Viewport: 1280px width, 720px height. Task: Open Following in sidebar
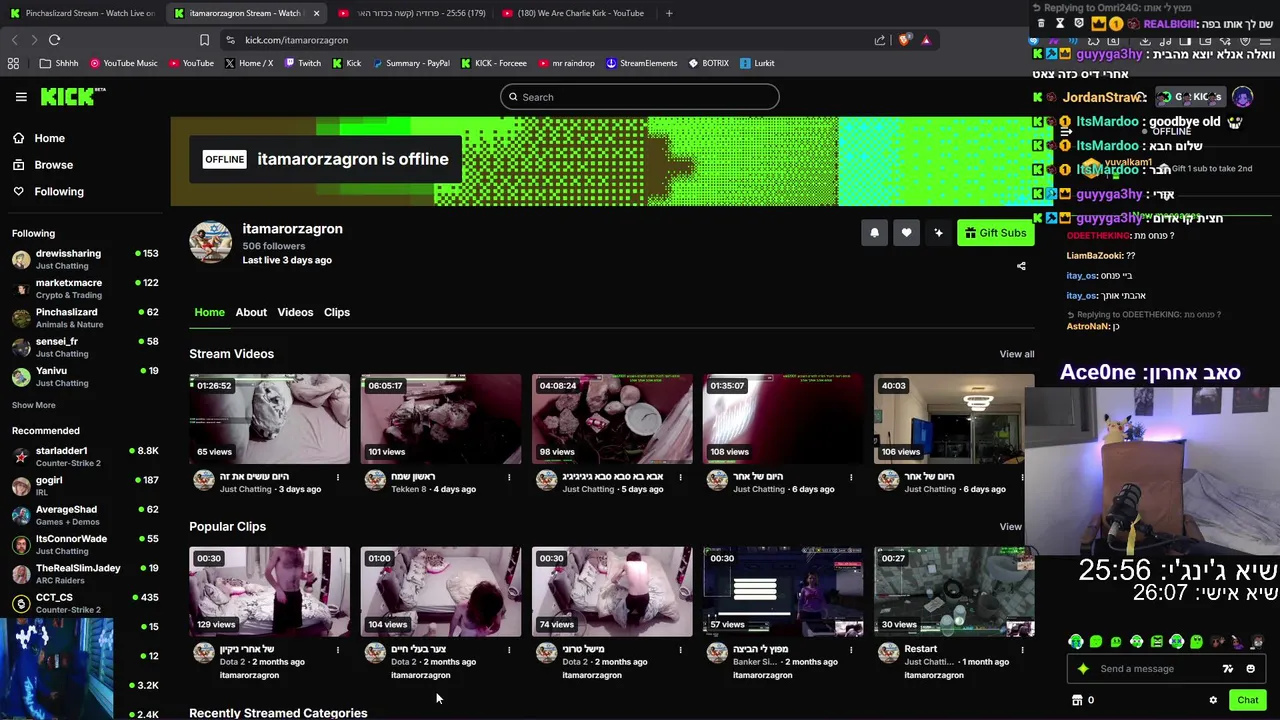point(48,192)
